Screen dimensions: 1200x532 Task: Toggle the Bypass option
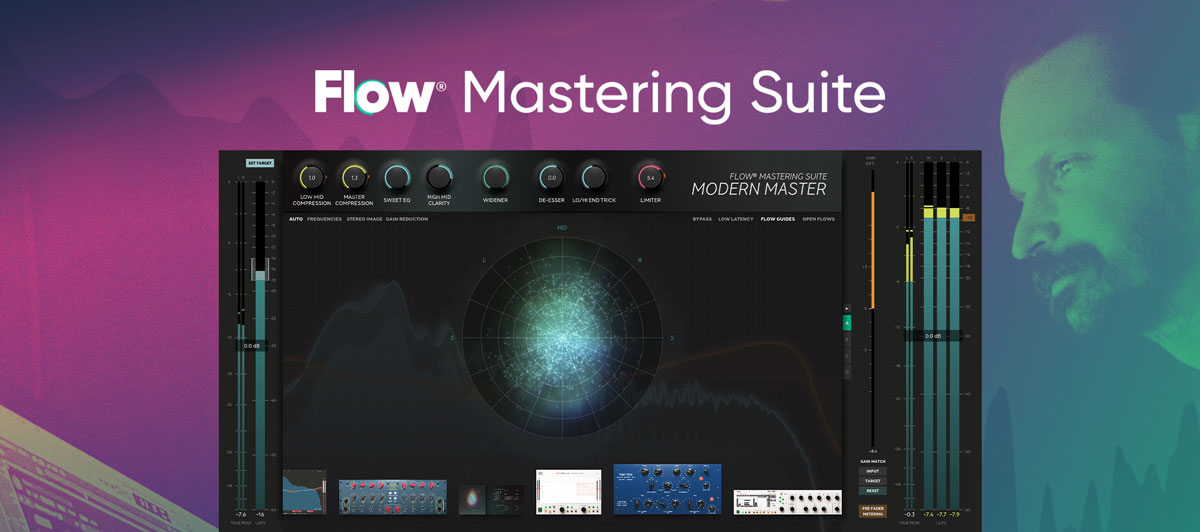pyautogui.click(x=702, y=219)
